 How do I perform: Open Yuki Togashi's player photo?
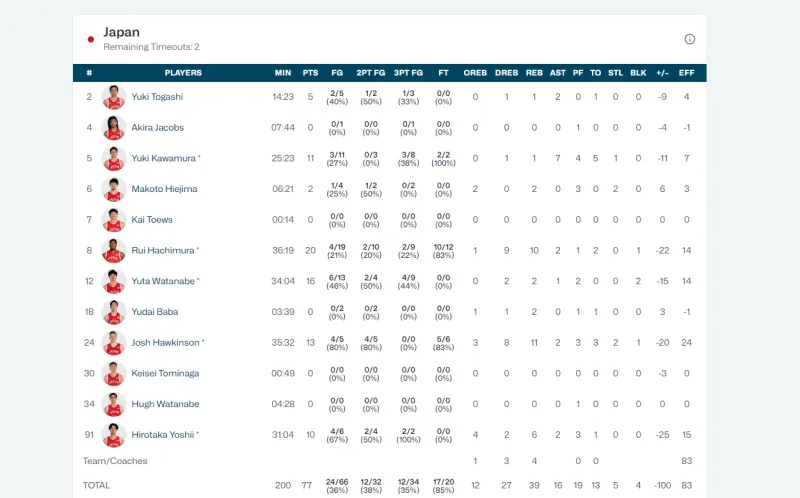[x=114, y=97]
